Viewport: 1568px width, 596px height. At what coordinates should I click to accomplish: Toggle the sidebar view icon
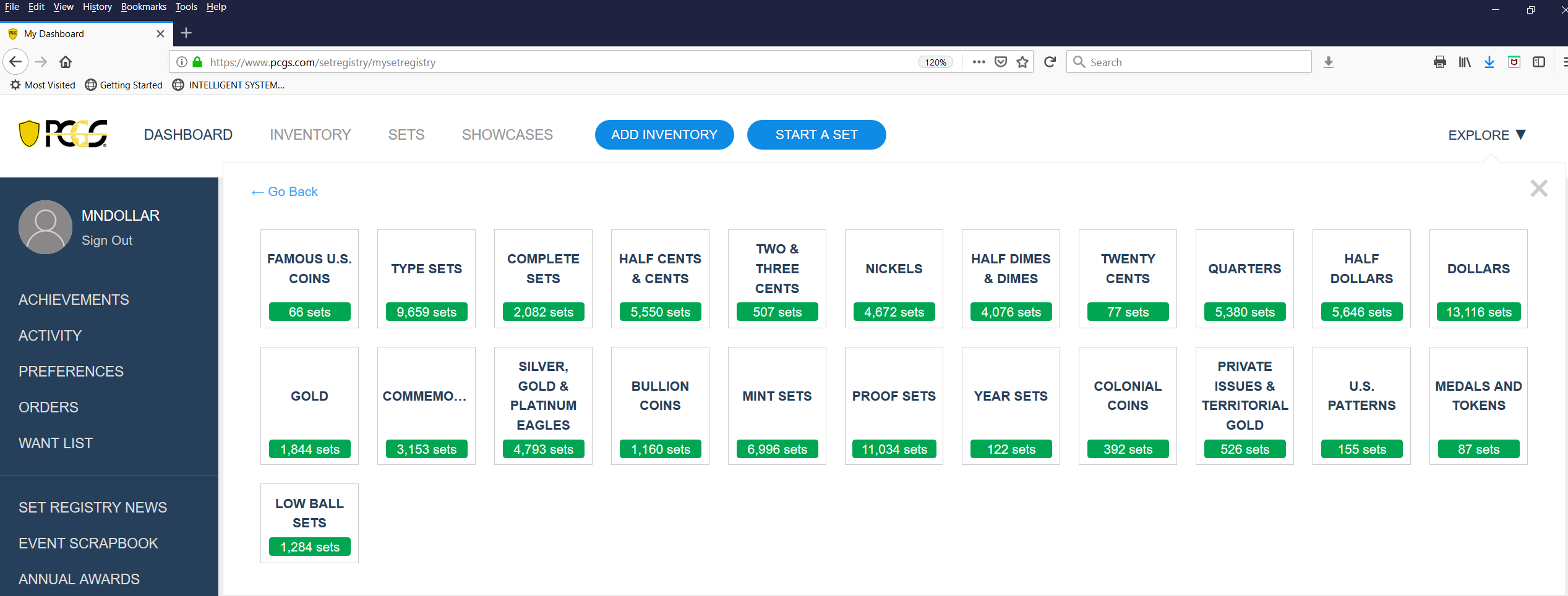1539,62
